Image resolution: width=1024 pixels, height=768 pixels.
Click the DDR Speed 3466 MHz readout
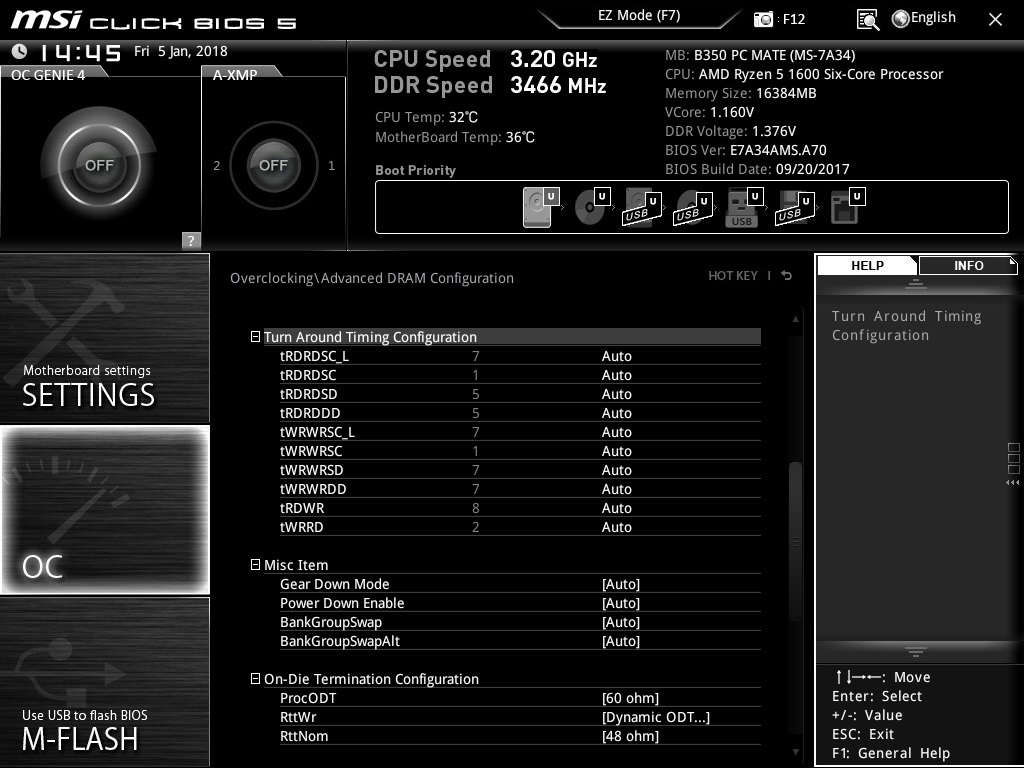click(x=490, y=85)
